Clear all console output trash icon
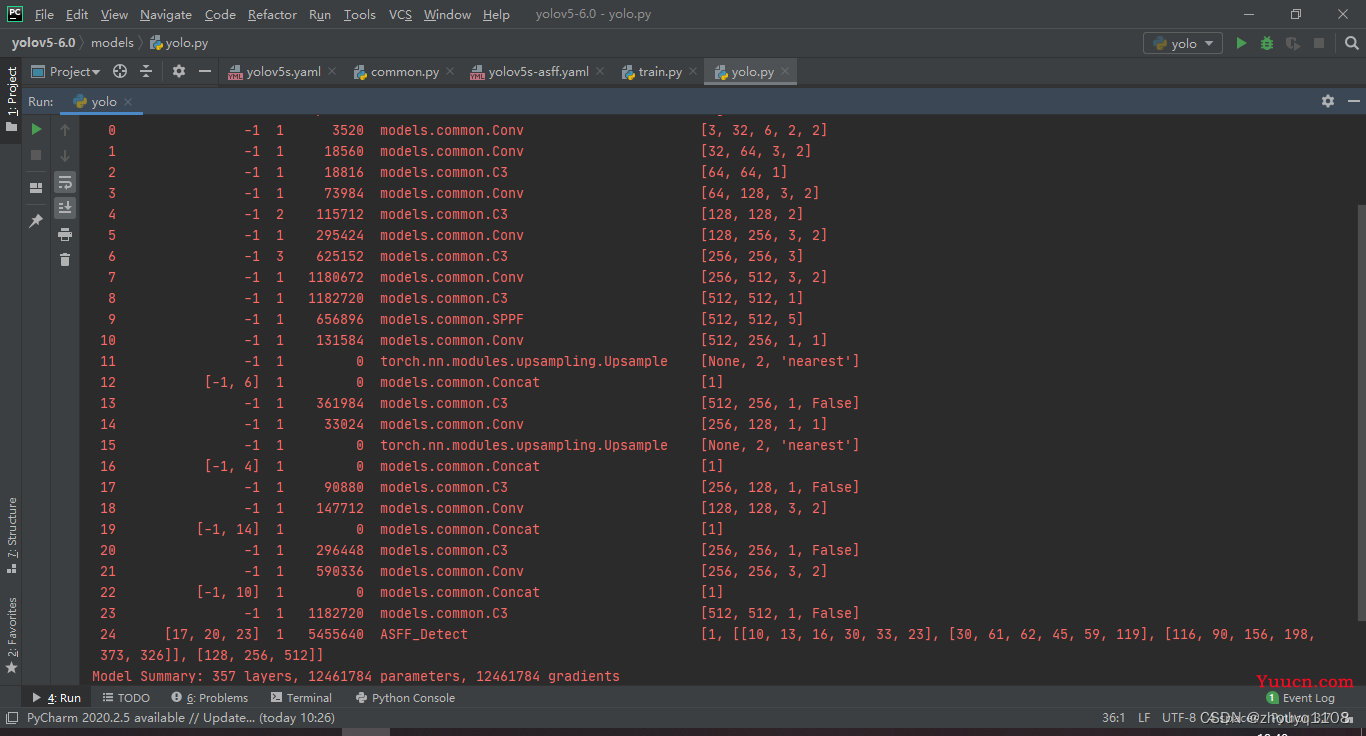 65,260
